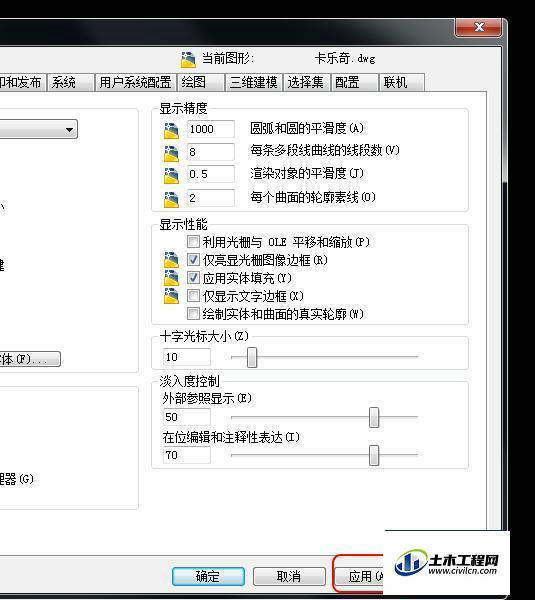Switch to the 三维建模 tab

coord(254,82)
